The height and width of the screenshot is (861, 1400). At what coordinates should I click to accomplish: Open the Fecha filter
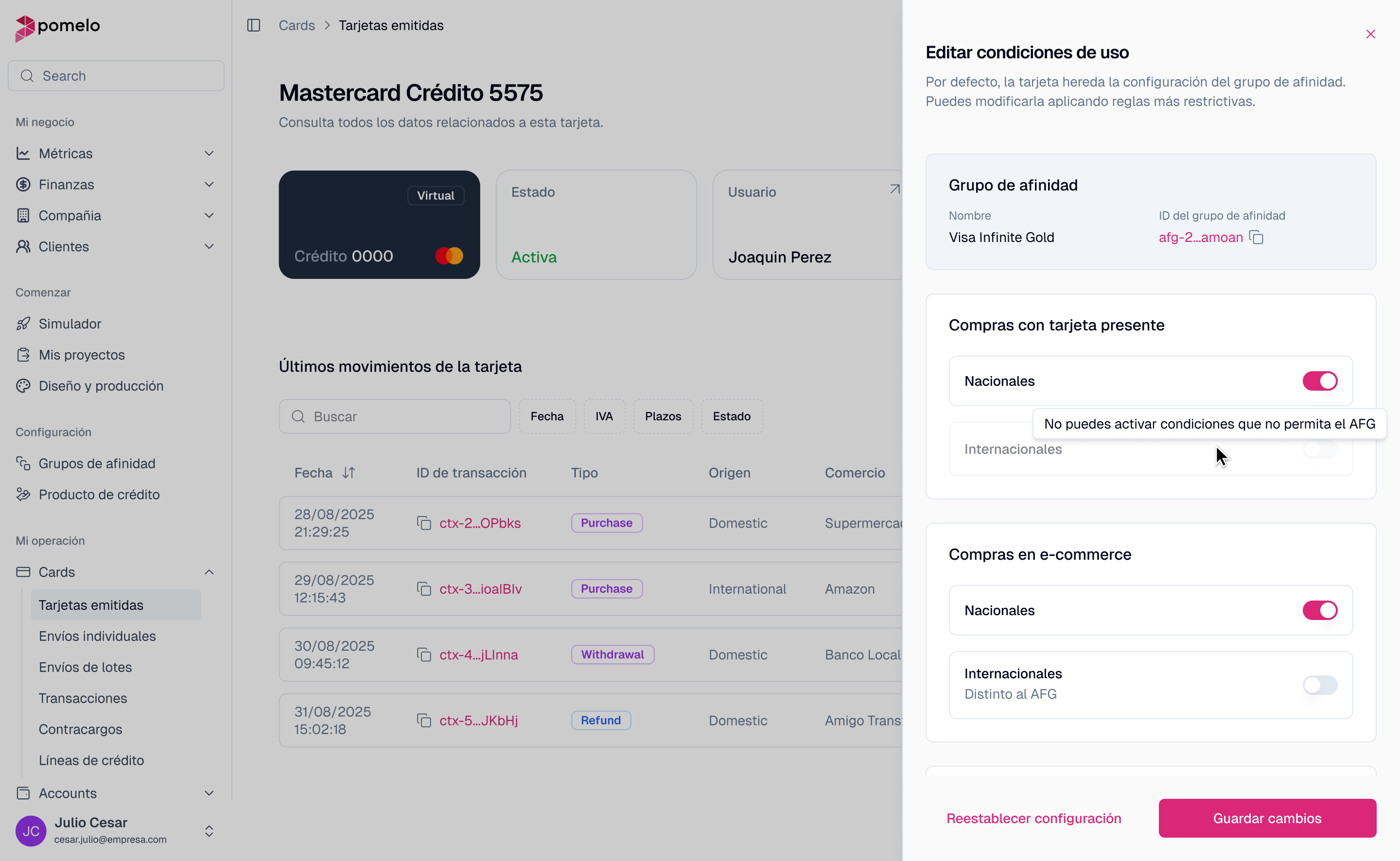point(547,416)
